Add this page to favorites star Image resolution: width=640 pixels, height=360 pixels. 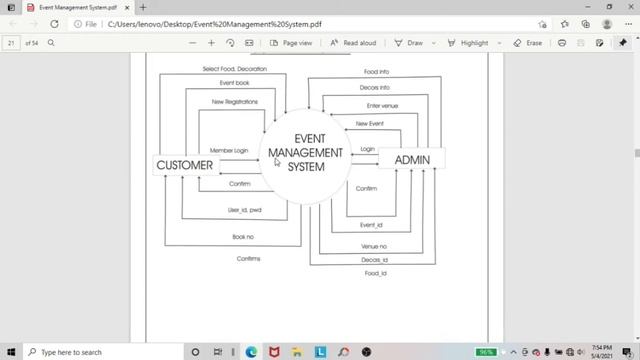[542, 24]
